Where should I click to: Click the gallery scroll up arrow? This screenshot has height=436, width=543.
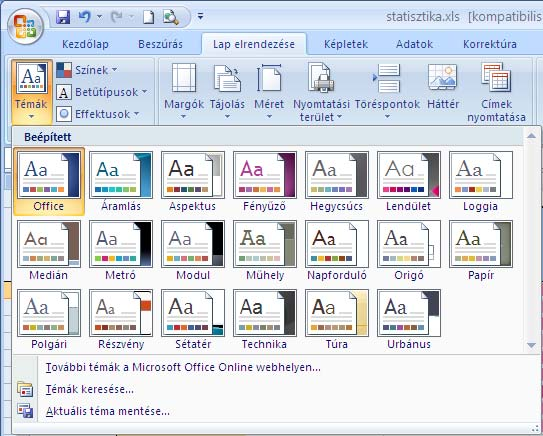531,136
